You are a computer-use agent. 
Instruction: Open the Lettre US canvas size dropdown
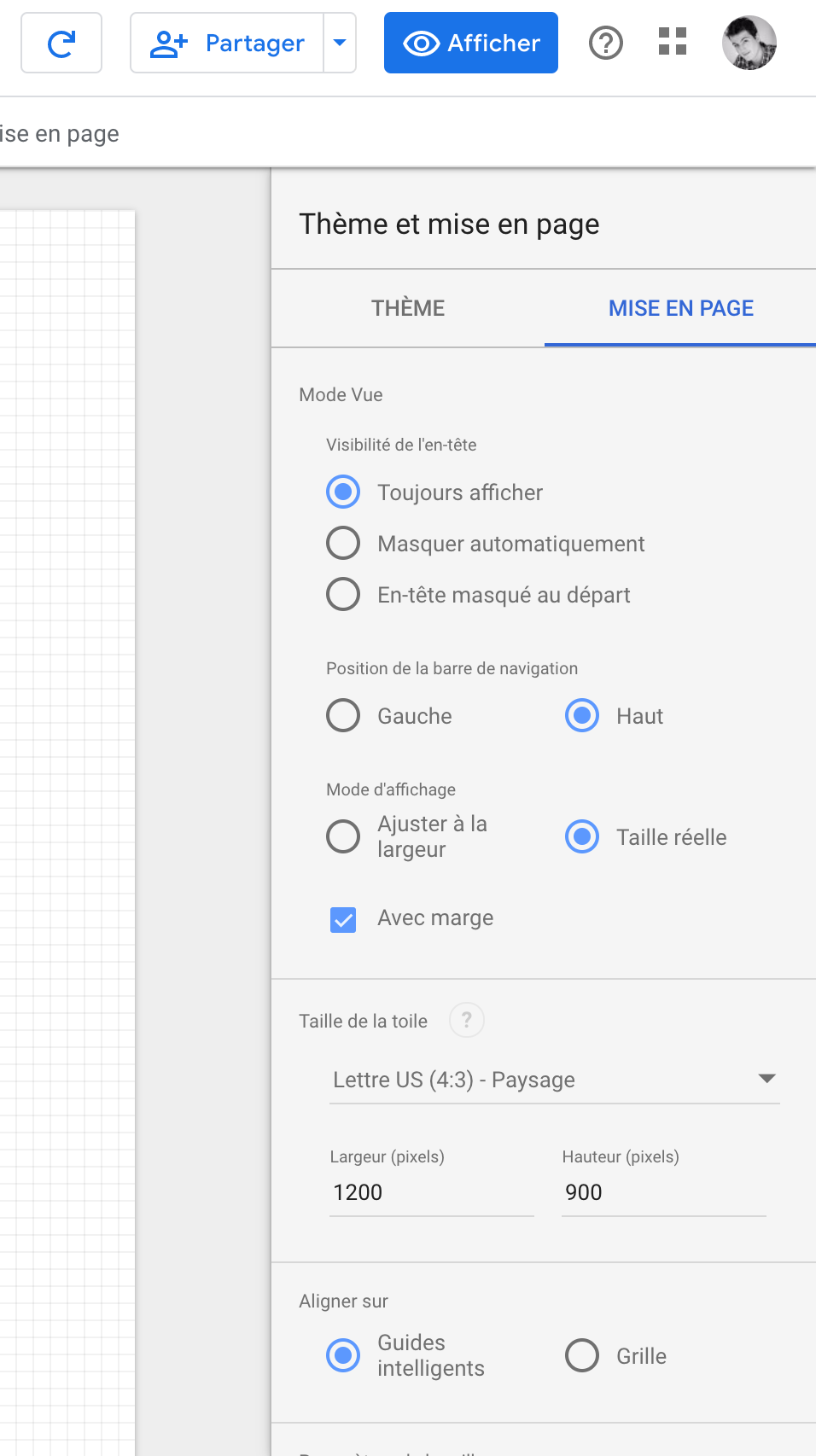coord(555,1080)
